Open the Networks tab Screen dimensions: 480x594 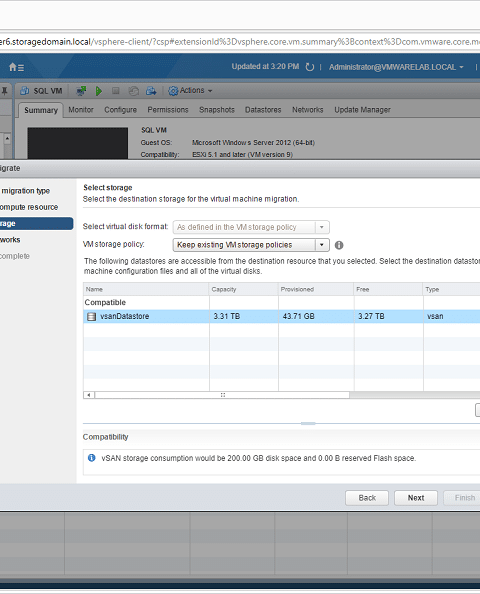click(308, 110)
